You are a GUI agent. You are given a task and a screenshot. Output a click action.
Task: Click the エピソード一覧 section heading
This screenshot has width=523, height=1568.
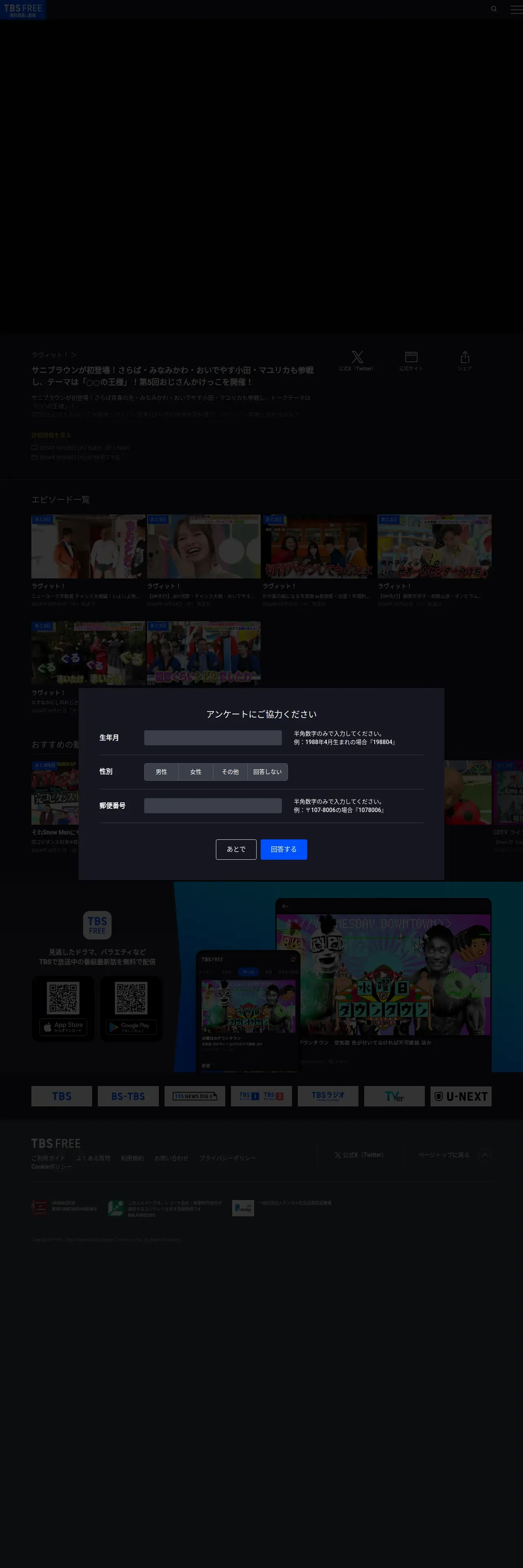(61, 499)
